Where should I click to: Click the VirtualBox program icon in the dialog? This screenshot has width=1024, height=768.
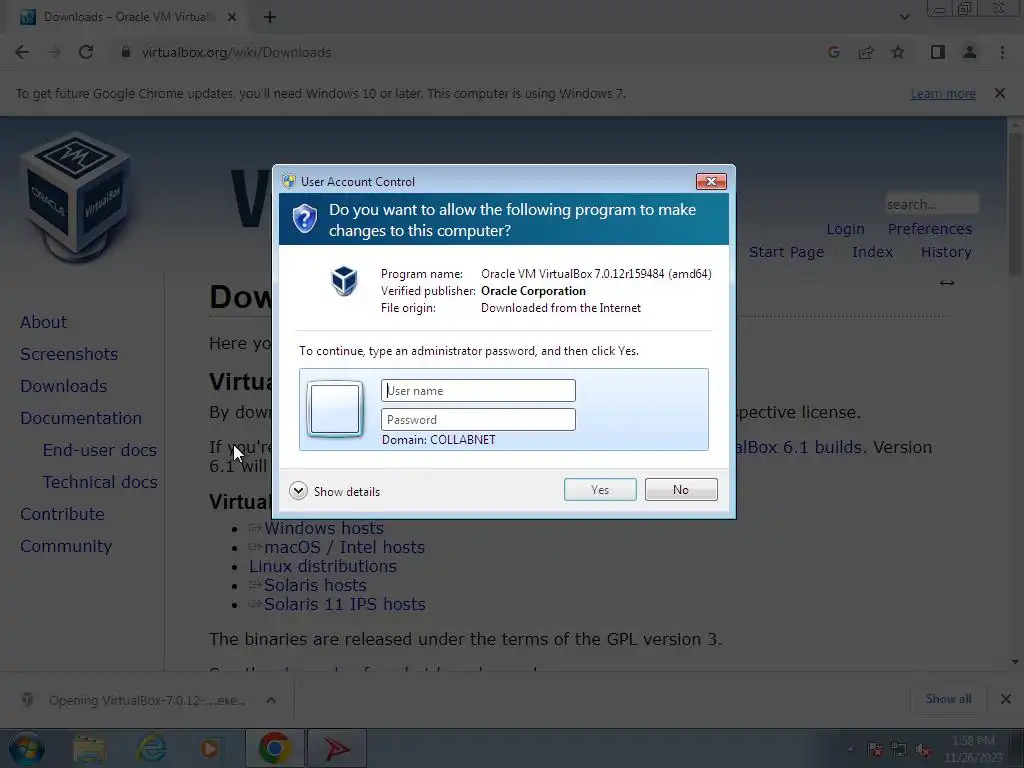point(344,281)
